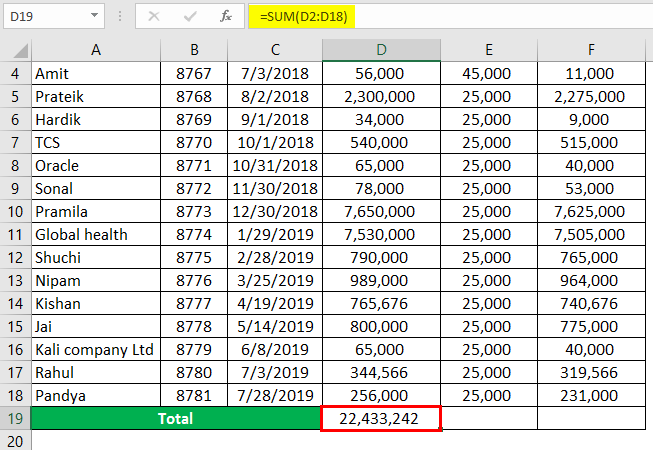The image size is (653, 450).
Task: Click the amount cell 344,566
Action: pyautogui.click(x=381, y=373)
